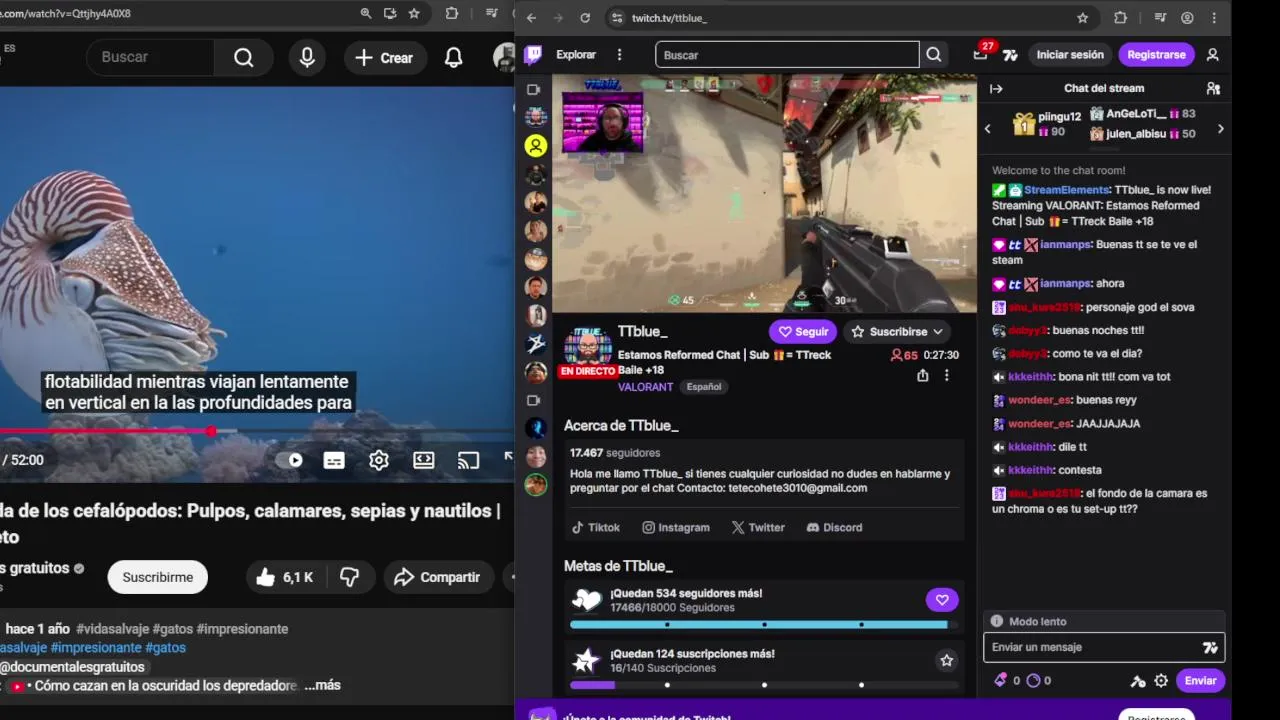The width and height of the screenshot is (1280, 720).
Task: Open chat settings gear icon
Action: [x=1161, y=681]
